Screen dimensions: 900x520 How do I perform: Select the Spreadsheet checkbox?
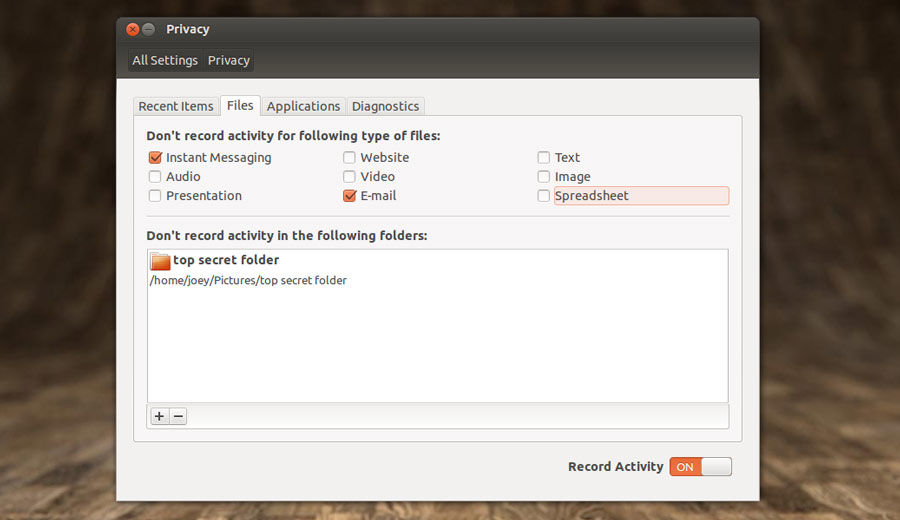[x=544, y=196]
